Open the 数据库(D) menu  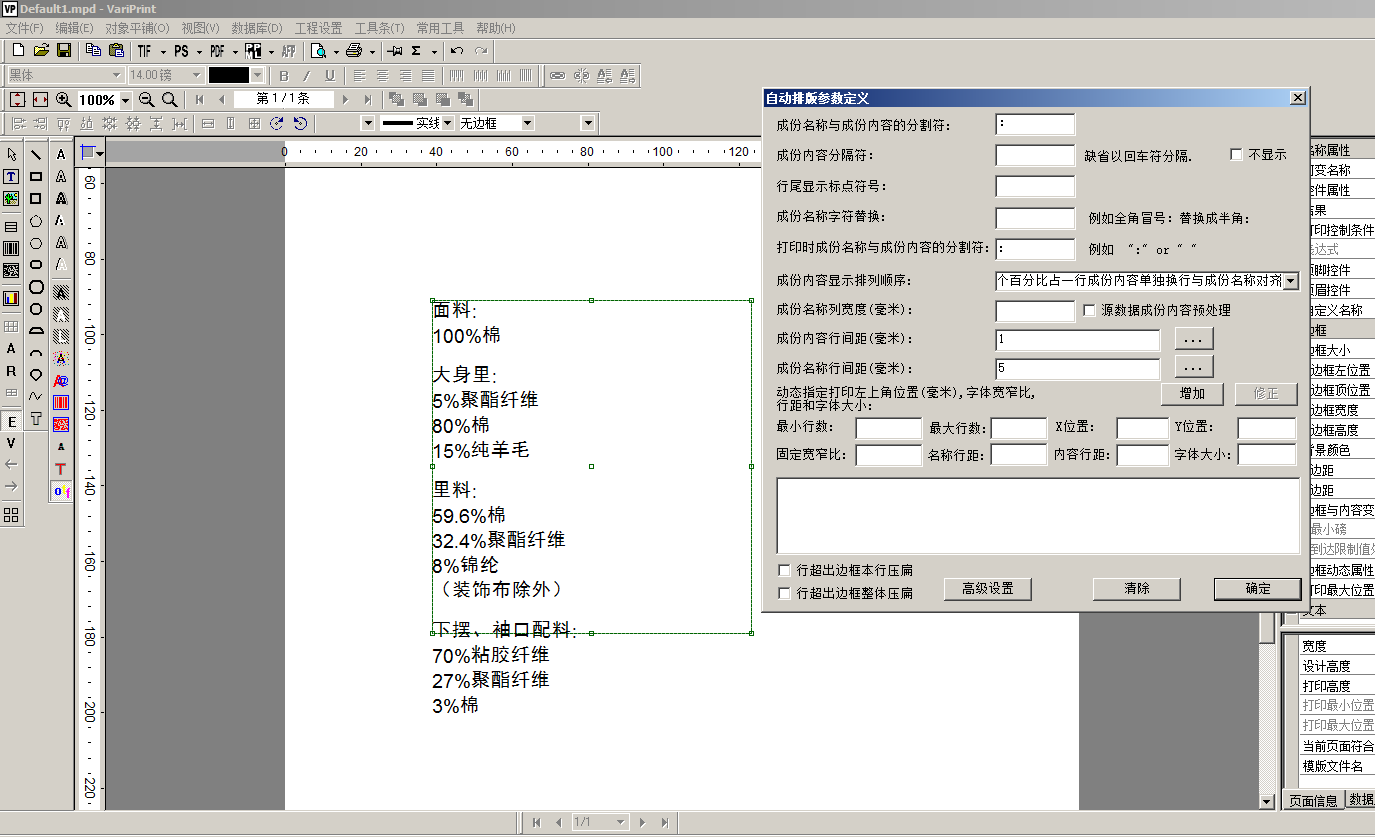257,28
